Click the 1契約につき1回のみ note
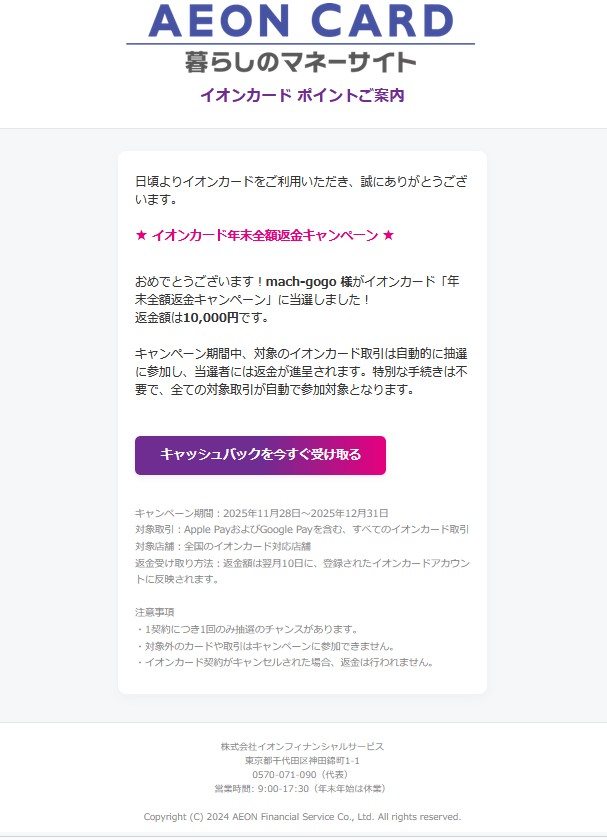 [x=247, y=629]
